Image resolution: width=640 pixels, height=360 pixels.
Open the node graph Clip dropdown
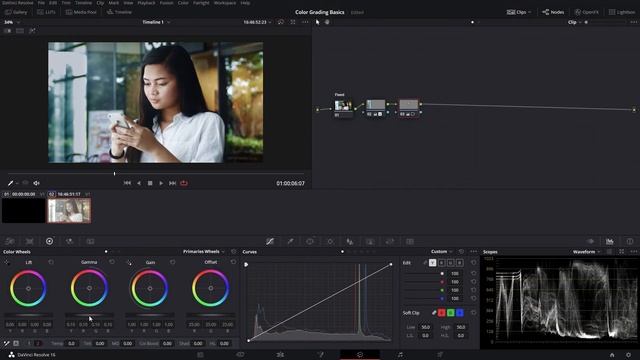574,22
